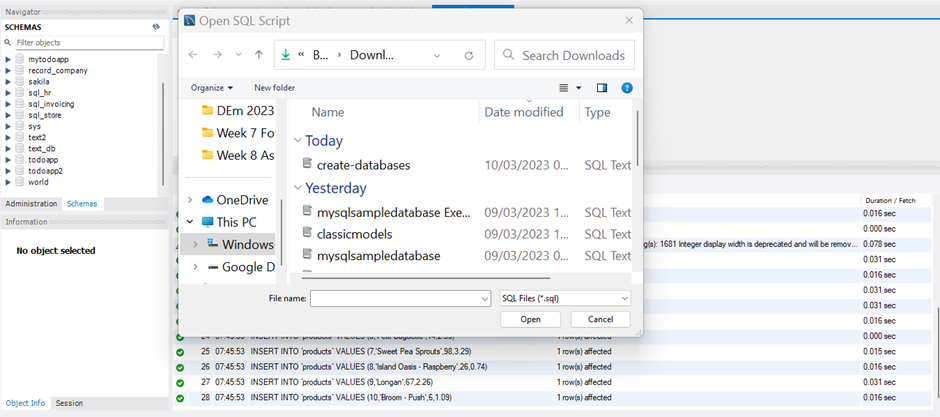
Task: Select the Sweet Pea Sprouts INSERT row
Action: click(552, 352)
